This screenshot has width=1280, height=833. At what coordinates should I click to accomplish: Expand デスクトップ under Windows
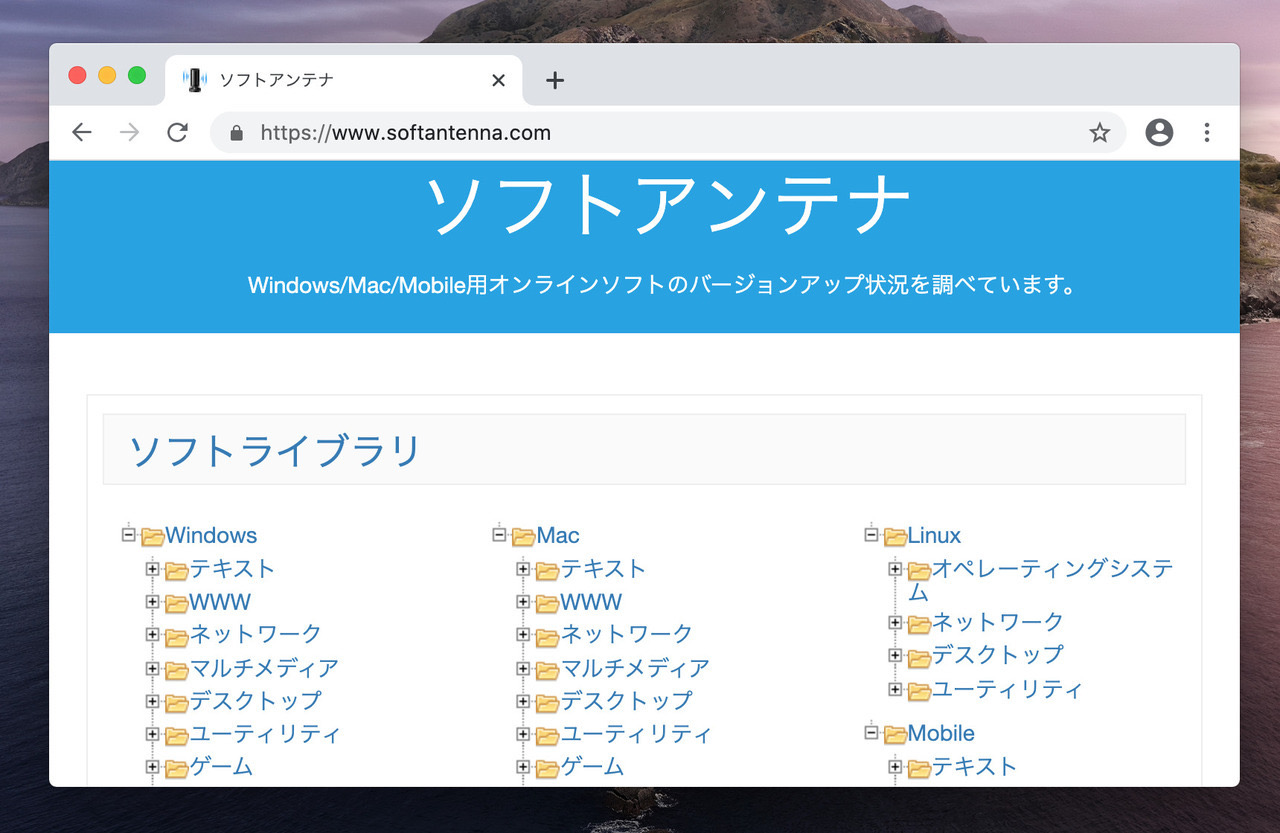[x=152, y=701]
